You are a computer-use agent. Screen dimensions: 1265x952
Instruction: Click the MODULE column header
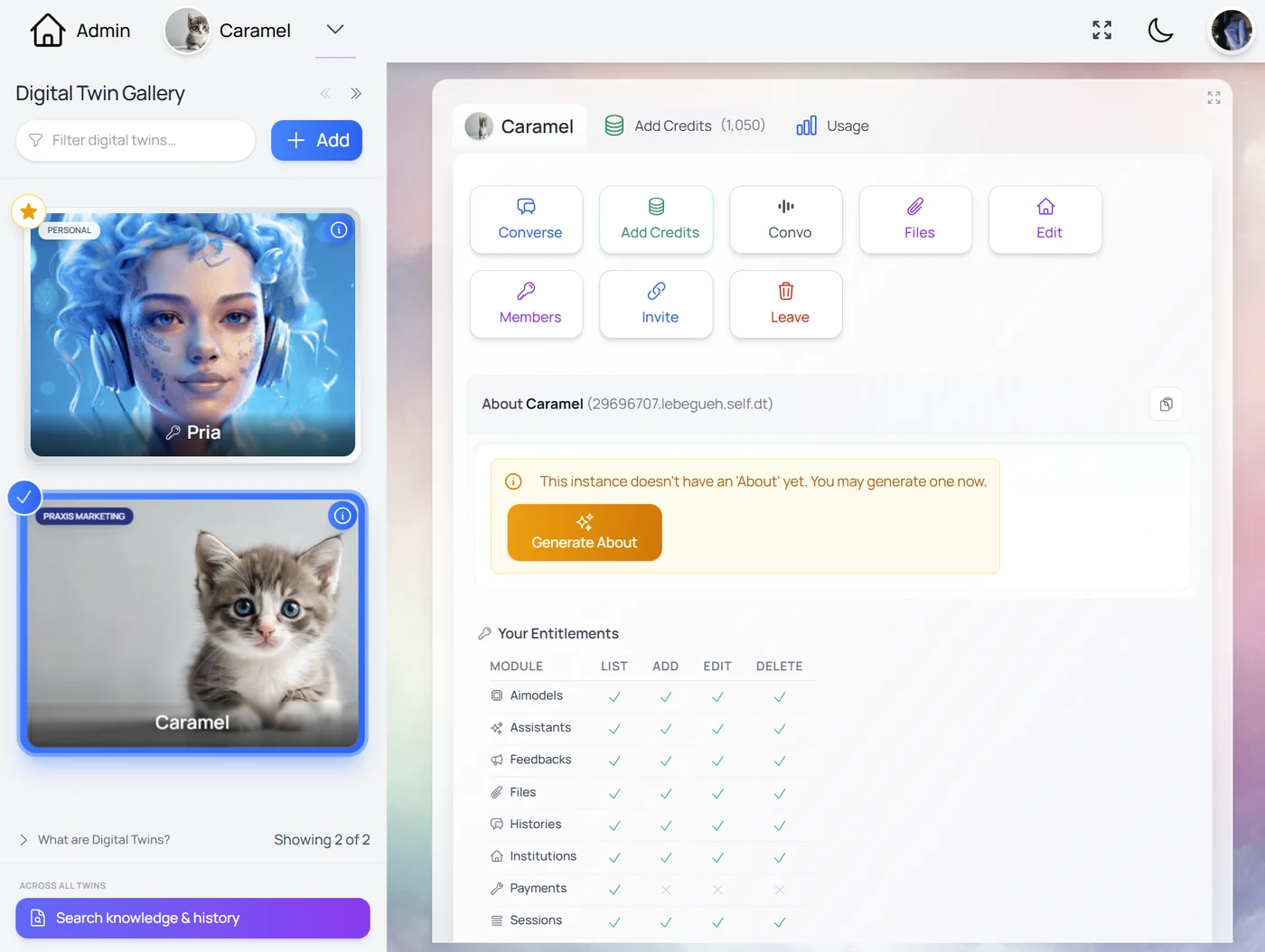516,666
